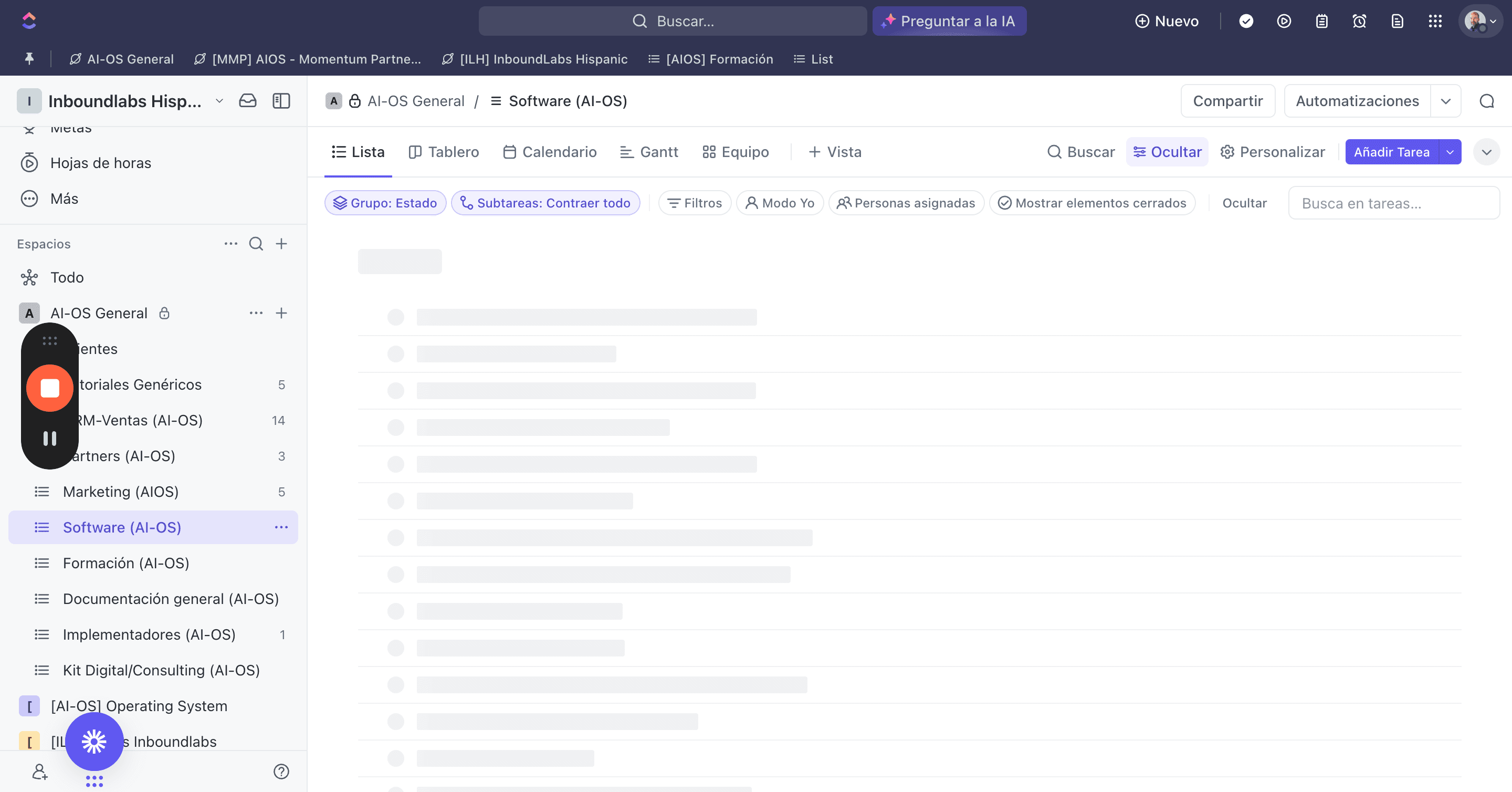Open the Espacios three-dot options
Screen dimensions: 1512x792
point(230,244)
